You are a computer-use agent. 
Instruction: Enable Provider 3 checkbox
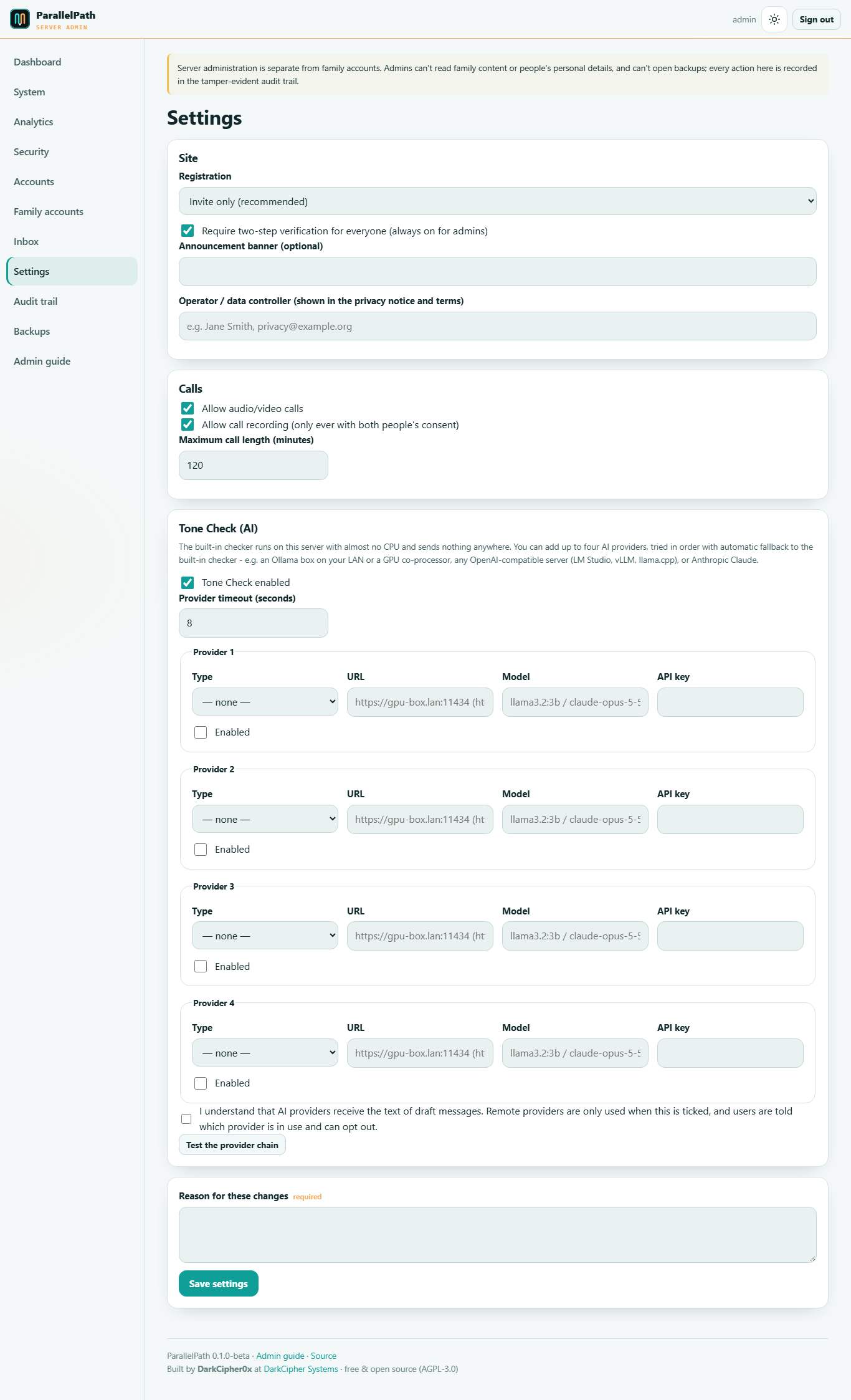click(201, 966)
